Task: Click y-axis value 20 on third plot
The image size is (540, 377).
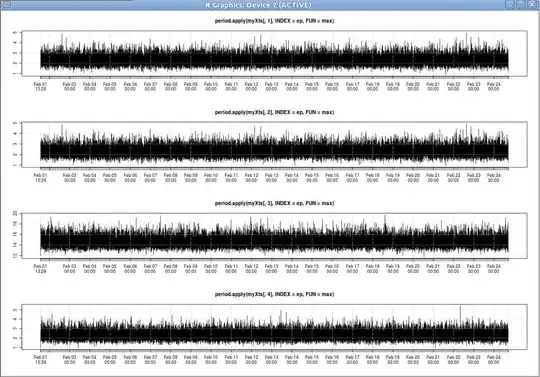Action: pos(15,213)
